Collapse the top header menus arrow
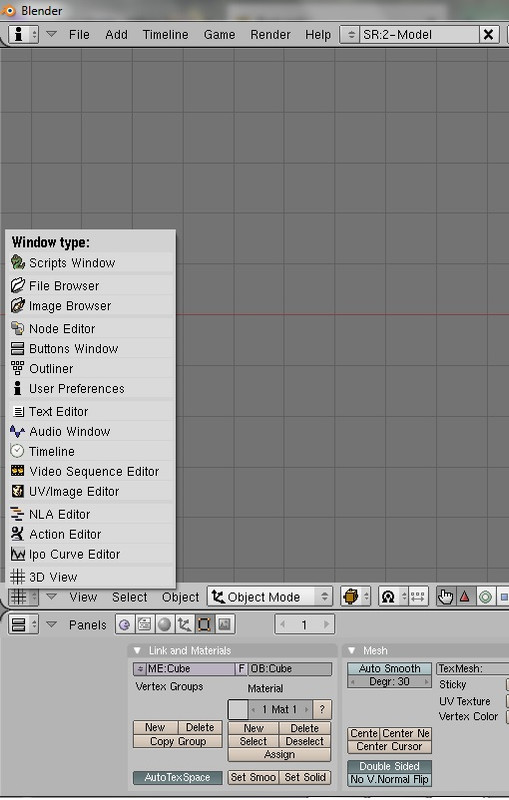509x800 pixels. 51,34
